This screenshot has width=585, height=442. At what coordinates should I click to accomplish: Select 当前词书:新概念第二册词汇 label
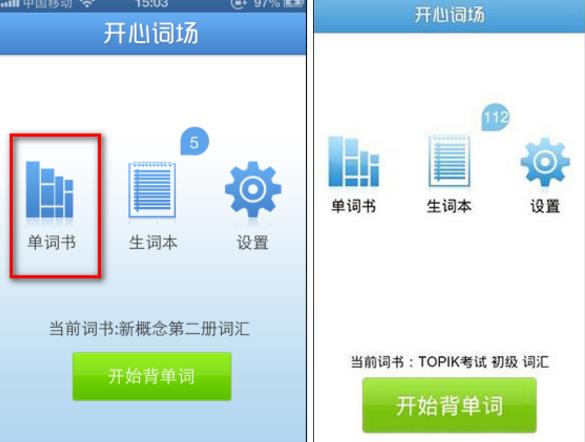(149, 329)
